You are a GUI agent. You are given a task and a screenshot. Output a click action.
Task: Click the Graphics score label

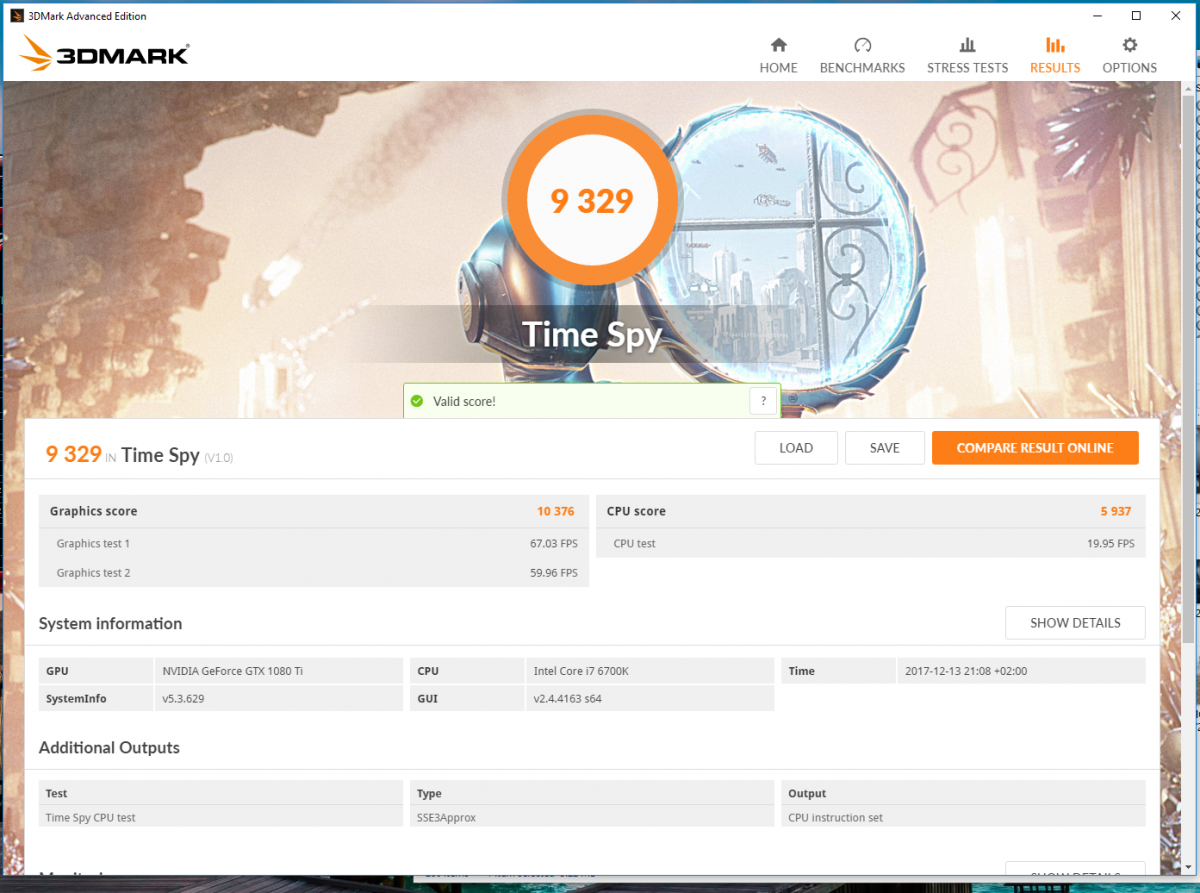(x=93, y=511)
